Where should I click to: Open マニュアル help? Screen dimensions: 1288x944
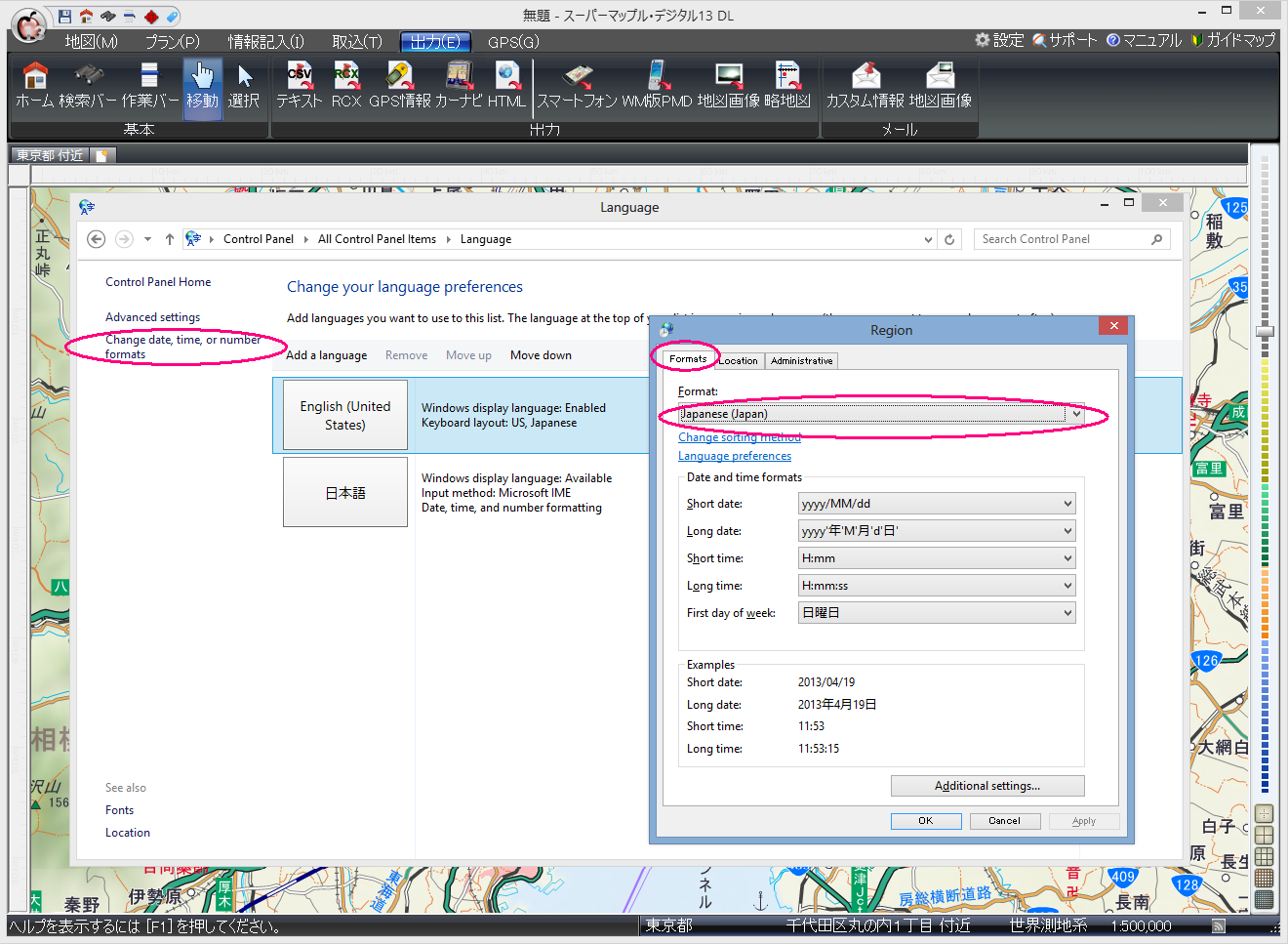(1144, 40)
